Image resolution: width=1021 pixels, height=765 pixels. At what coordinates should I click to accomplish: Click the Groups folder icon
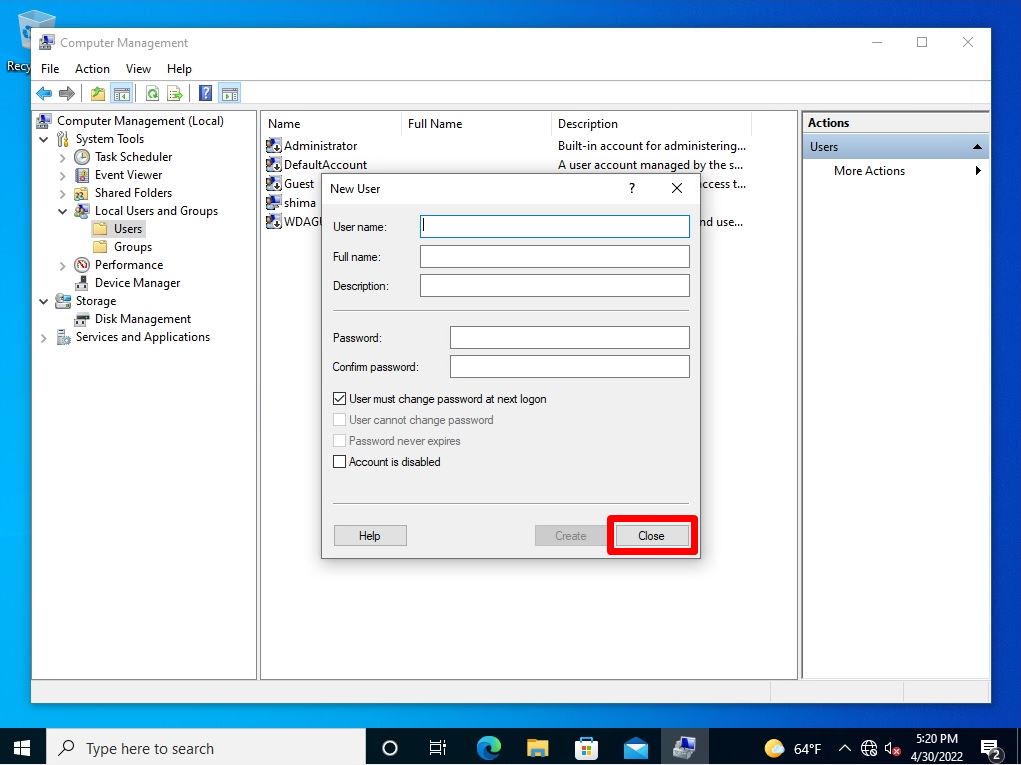(100, 247)
